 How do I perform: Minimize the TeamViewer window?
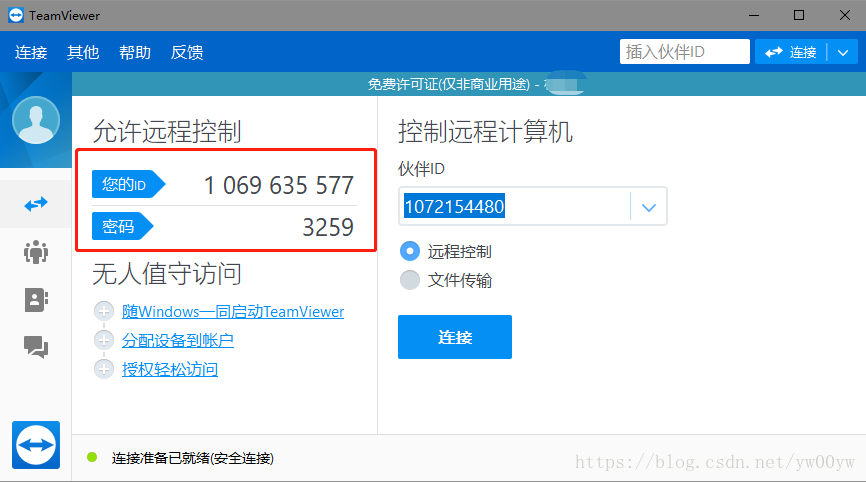(754, 15)
